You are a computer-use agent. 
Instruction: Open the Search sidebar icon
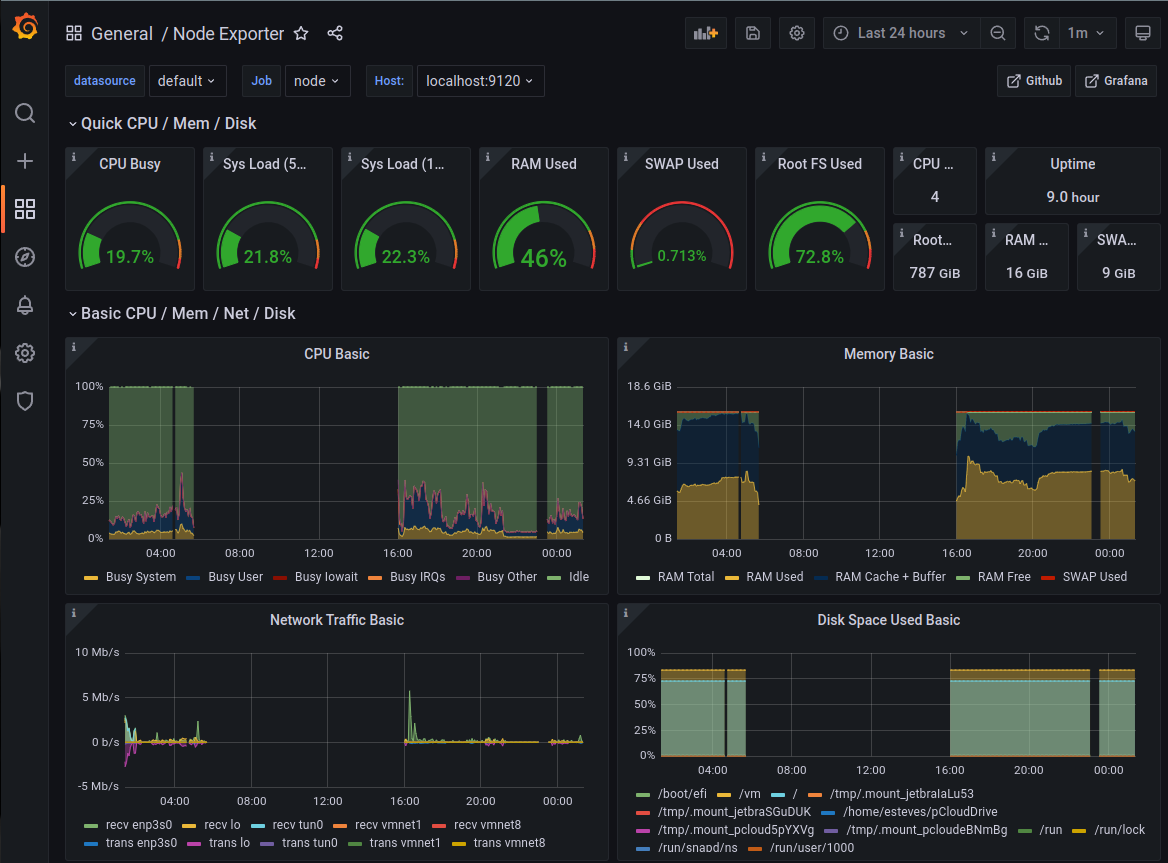24,113
